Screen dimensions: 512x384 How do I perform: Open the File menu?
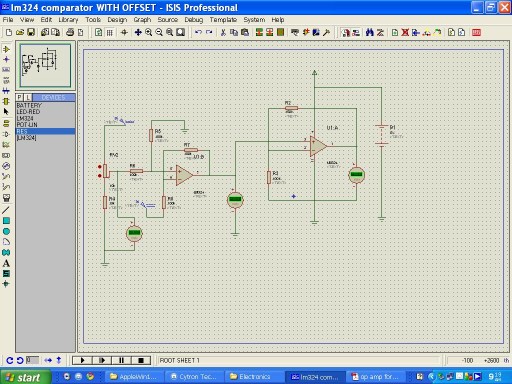(x=8, y=20)
